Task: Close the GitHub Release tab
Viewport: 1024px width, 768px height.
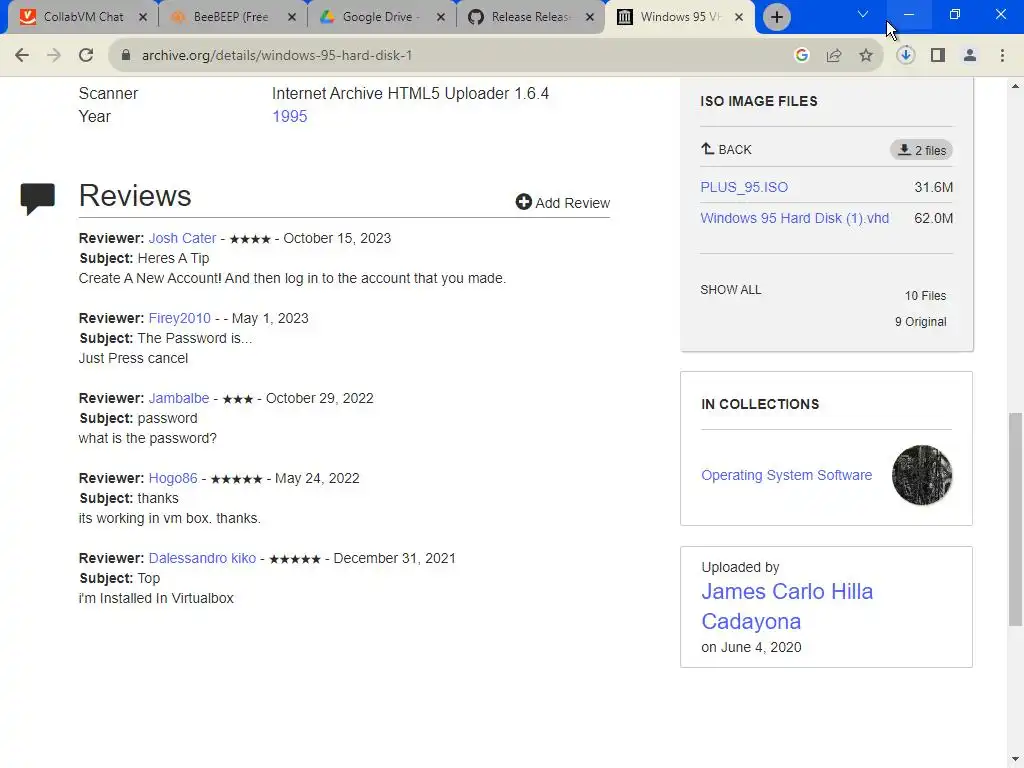Action: 590,18
